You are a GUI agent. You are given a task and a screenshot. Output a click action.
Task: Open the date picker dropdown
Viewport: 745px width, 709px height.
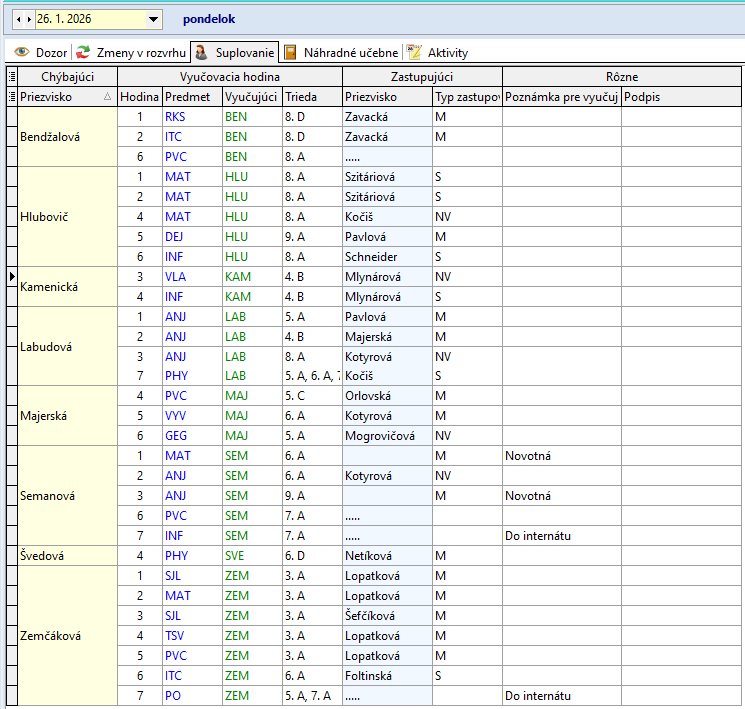pyautogui.click(x=153, y=19)
